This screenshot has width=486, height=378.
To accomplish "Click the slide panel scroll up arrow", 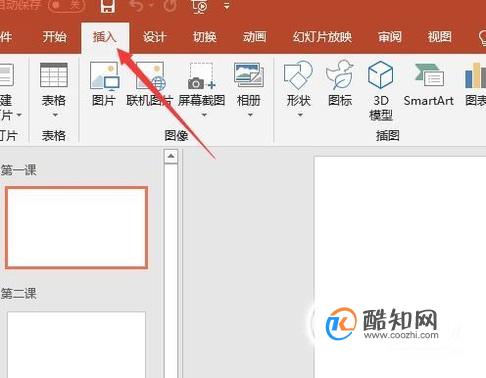I will (x=171, y=156).
